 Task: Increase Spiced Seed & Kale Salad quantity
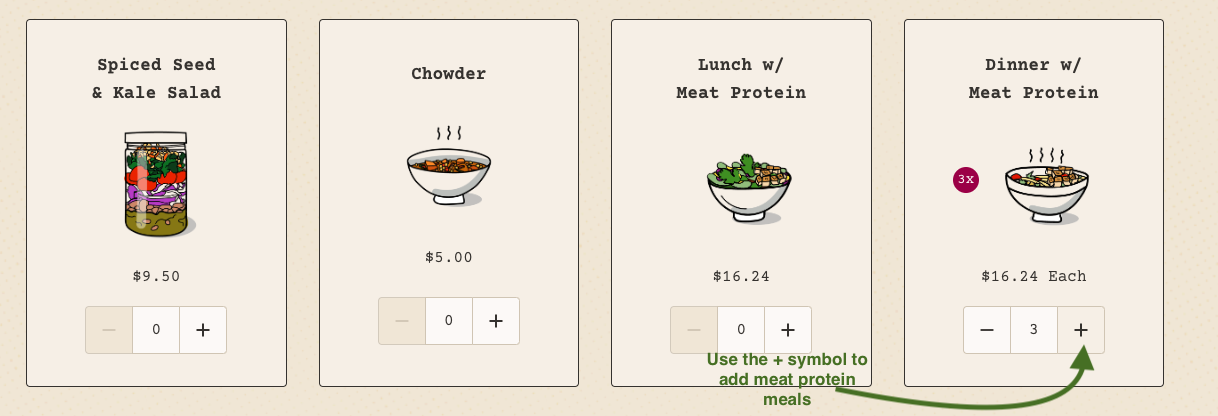pos(203,330)
